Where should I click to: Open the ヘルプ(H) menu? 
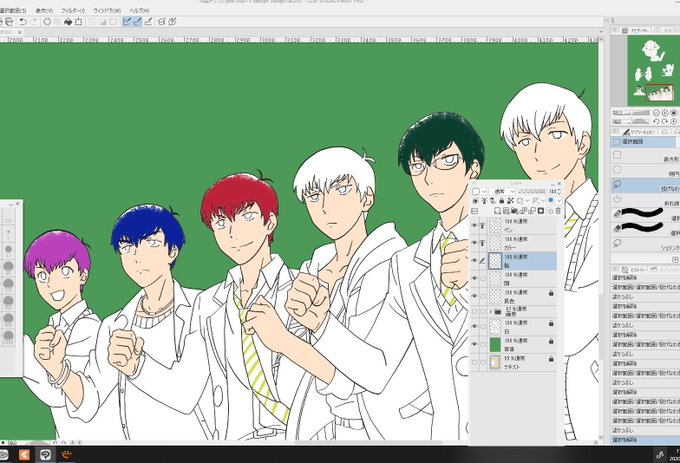(x=139, y=10)
